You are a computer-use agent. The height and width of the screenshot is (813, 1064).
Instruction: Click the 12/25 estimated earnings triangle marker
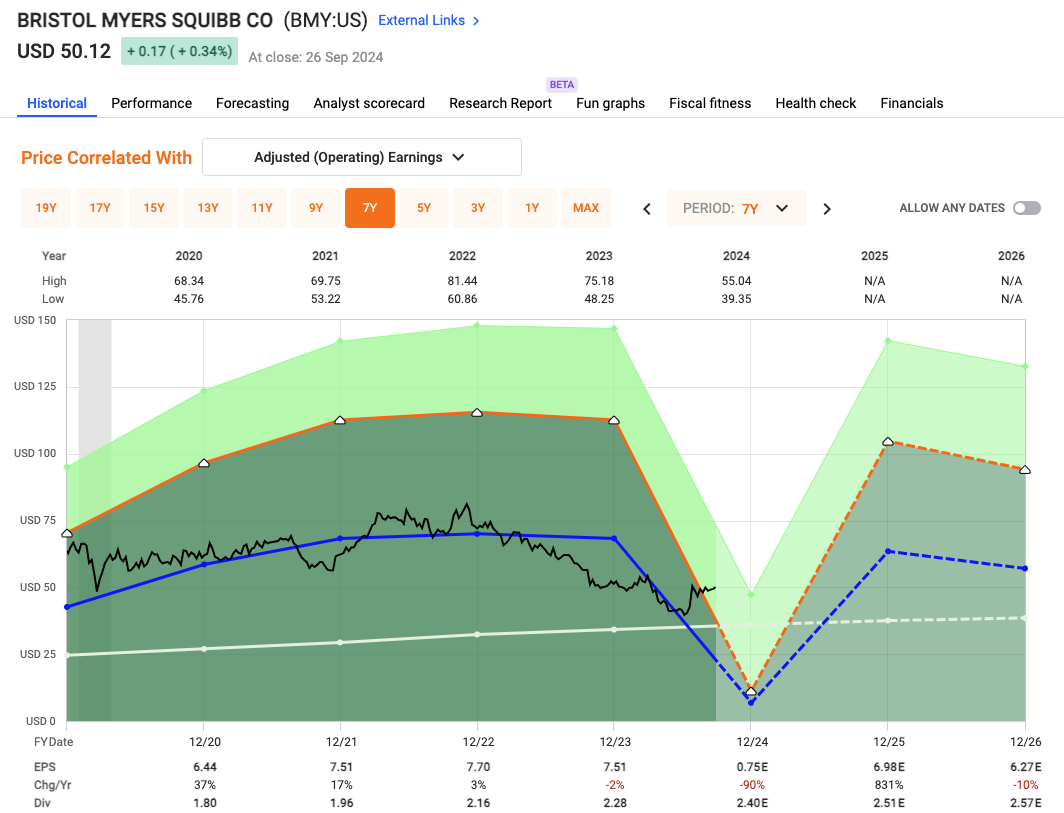(887, 442)
